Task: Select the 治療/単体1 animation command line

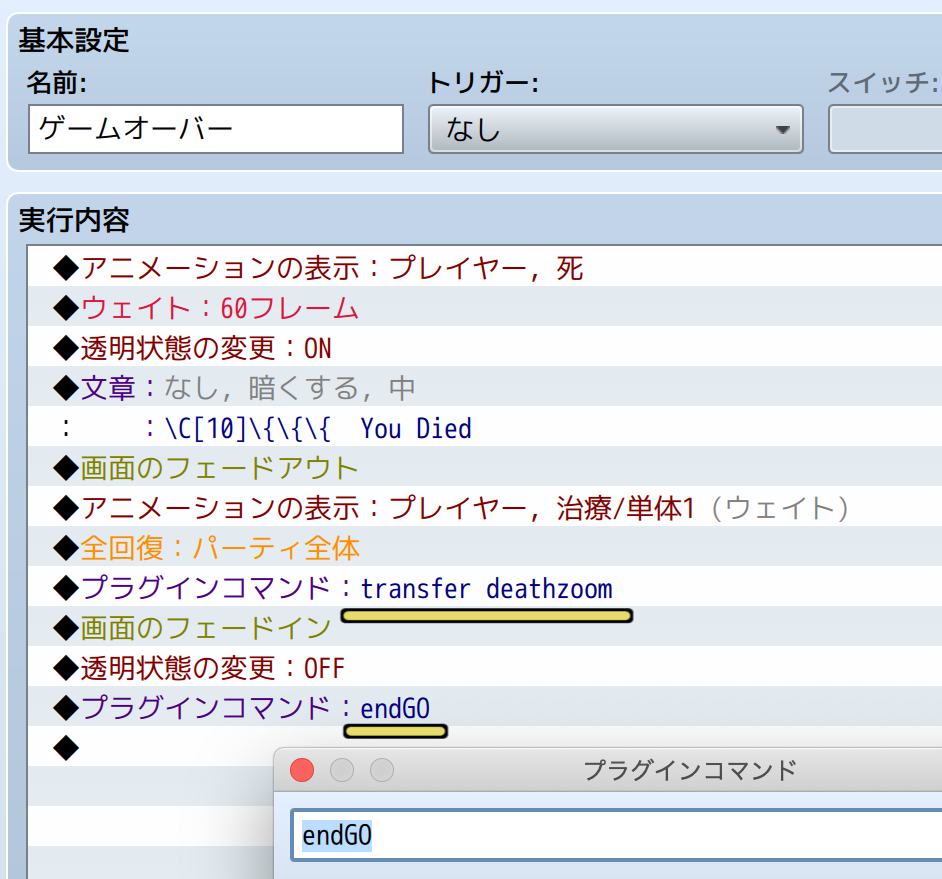Action: pyautogui.click(x=465, y=508)
